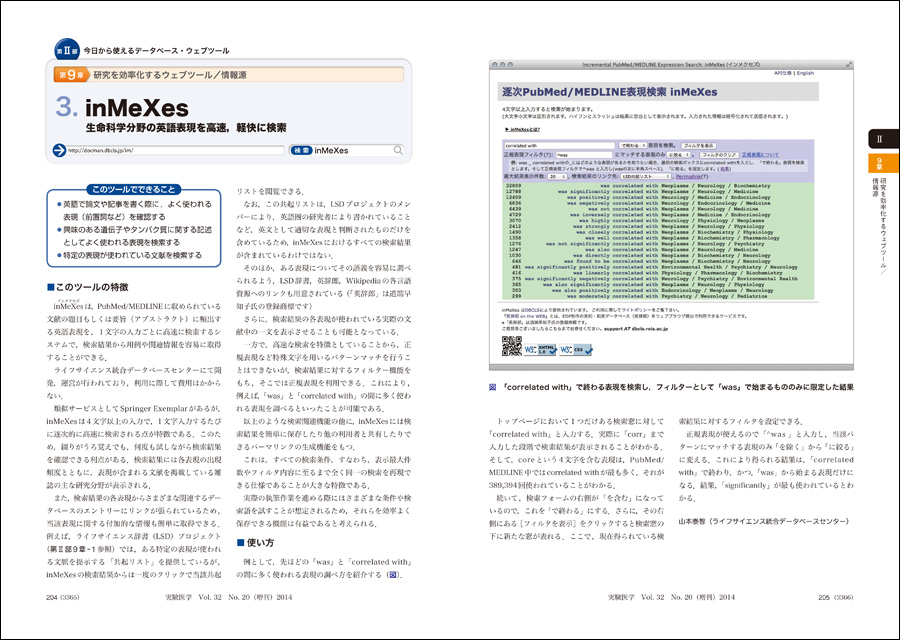Open the 'に限る' filter mode dropdown

coord(679,155)
